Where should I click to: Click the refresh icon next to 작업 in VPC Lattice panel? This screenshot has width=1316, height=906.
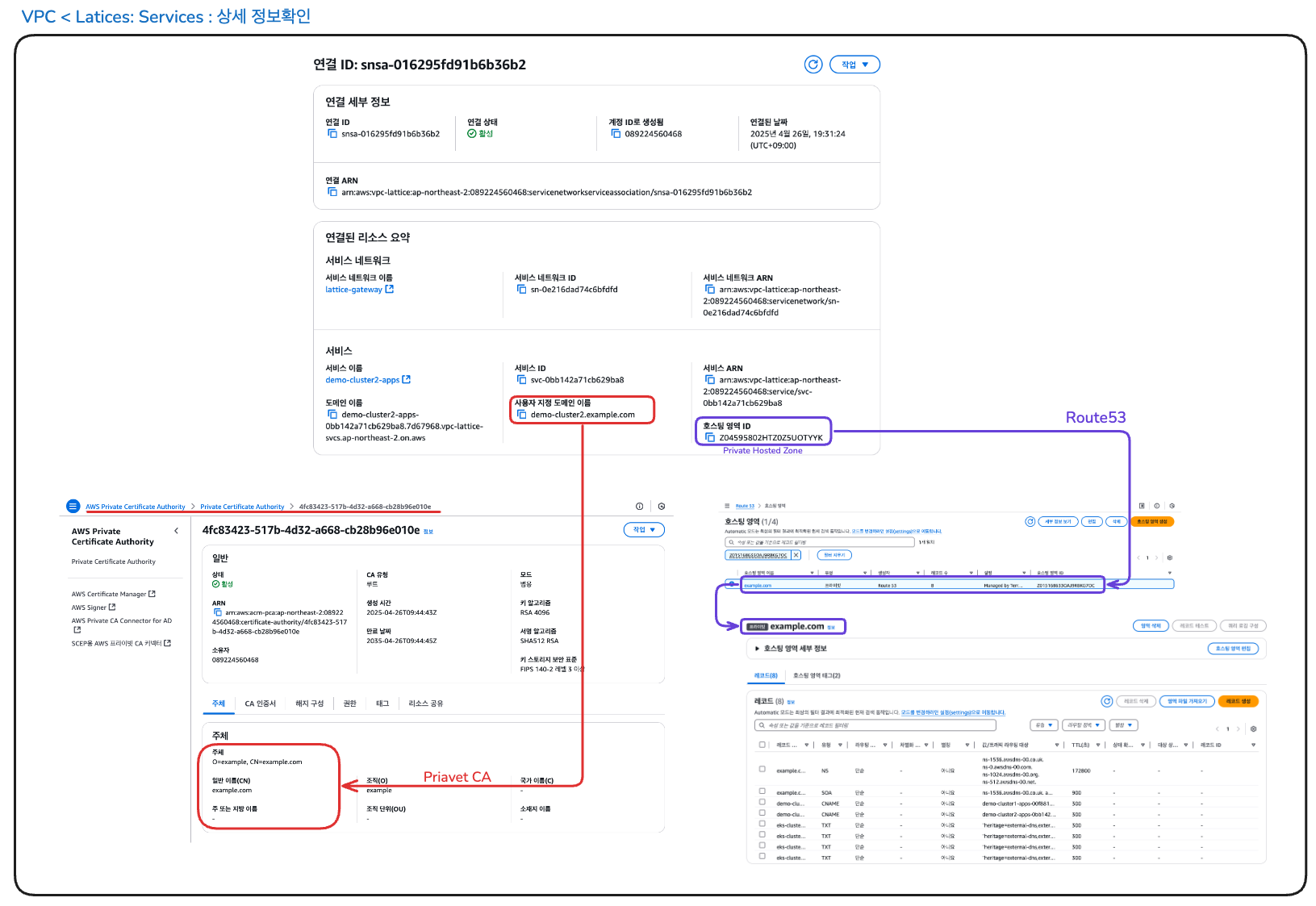(x=813, y=65)
